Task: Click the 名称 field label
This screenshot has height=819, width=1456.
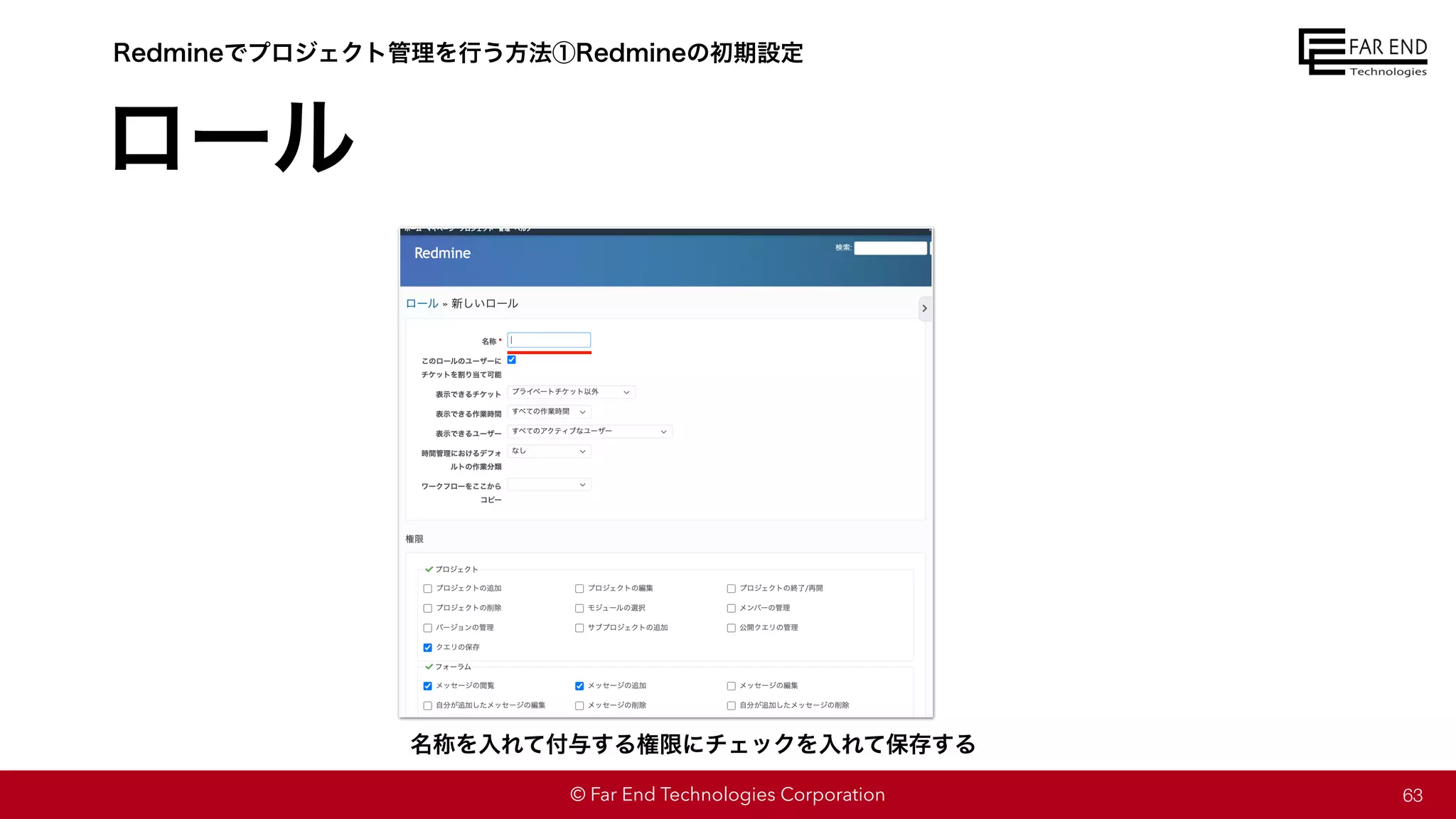Action: point(489,342)
